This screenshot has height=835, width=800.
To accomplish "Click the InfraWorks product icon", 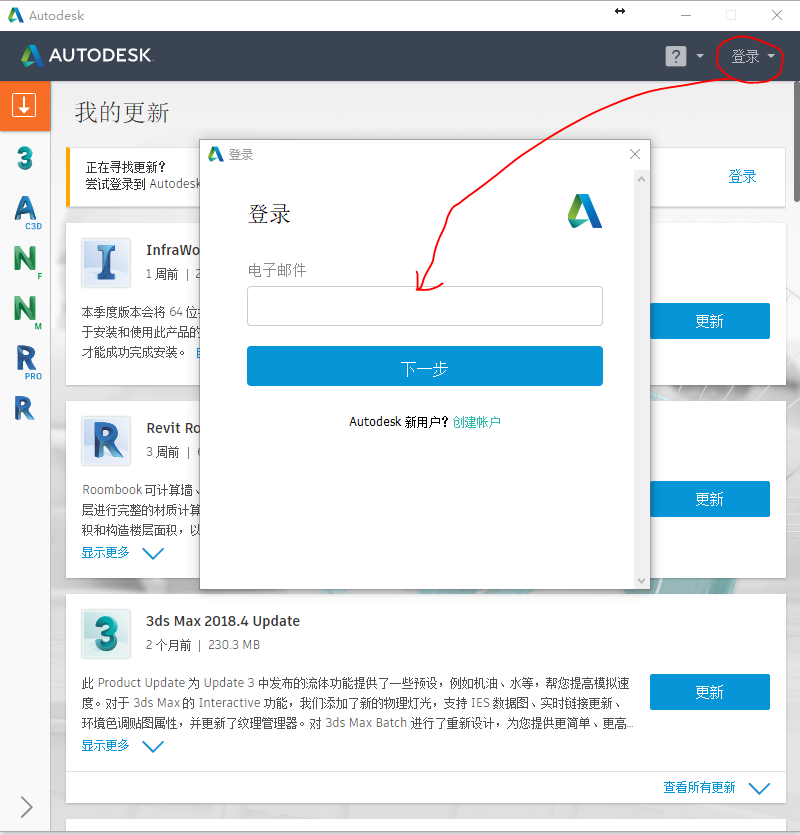I will click(x=106, y=263).
